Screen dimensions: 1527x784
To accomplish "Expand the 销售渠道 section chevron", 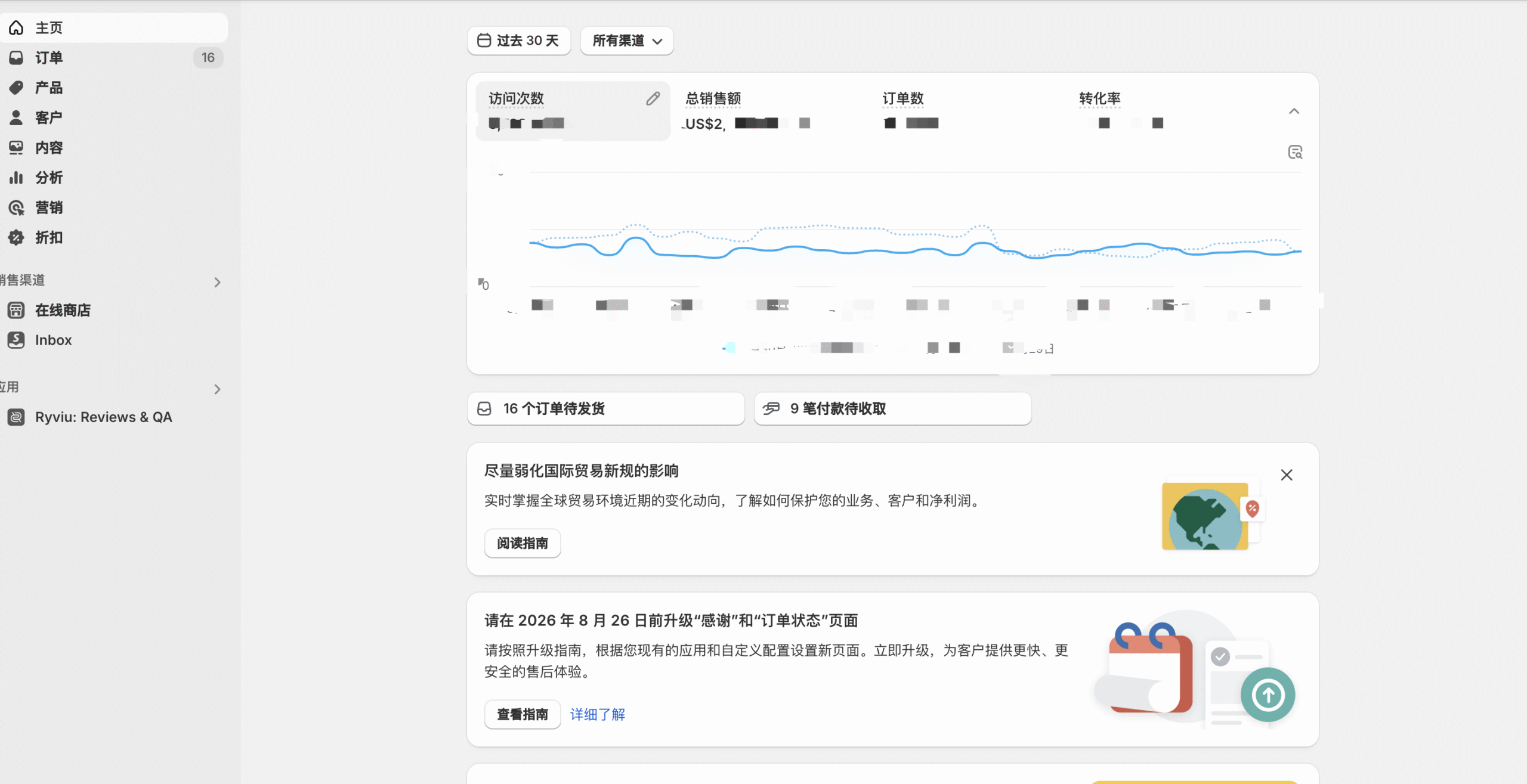I will 217,282.
